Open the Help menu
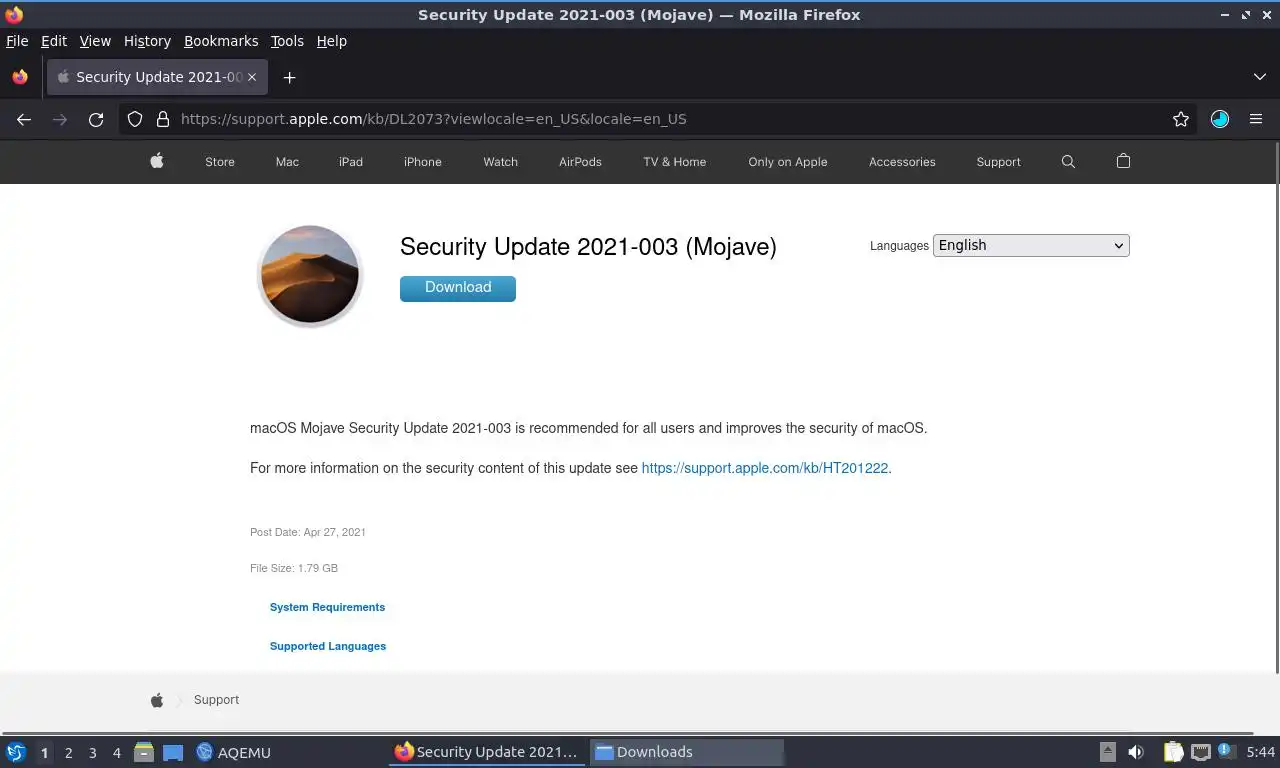Screen dimensions: 1280x768 click(x=332, y=41)
